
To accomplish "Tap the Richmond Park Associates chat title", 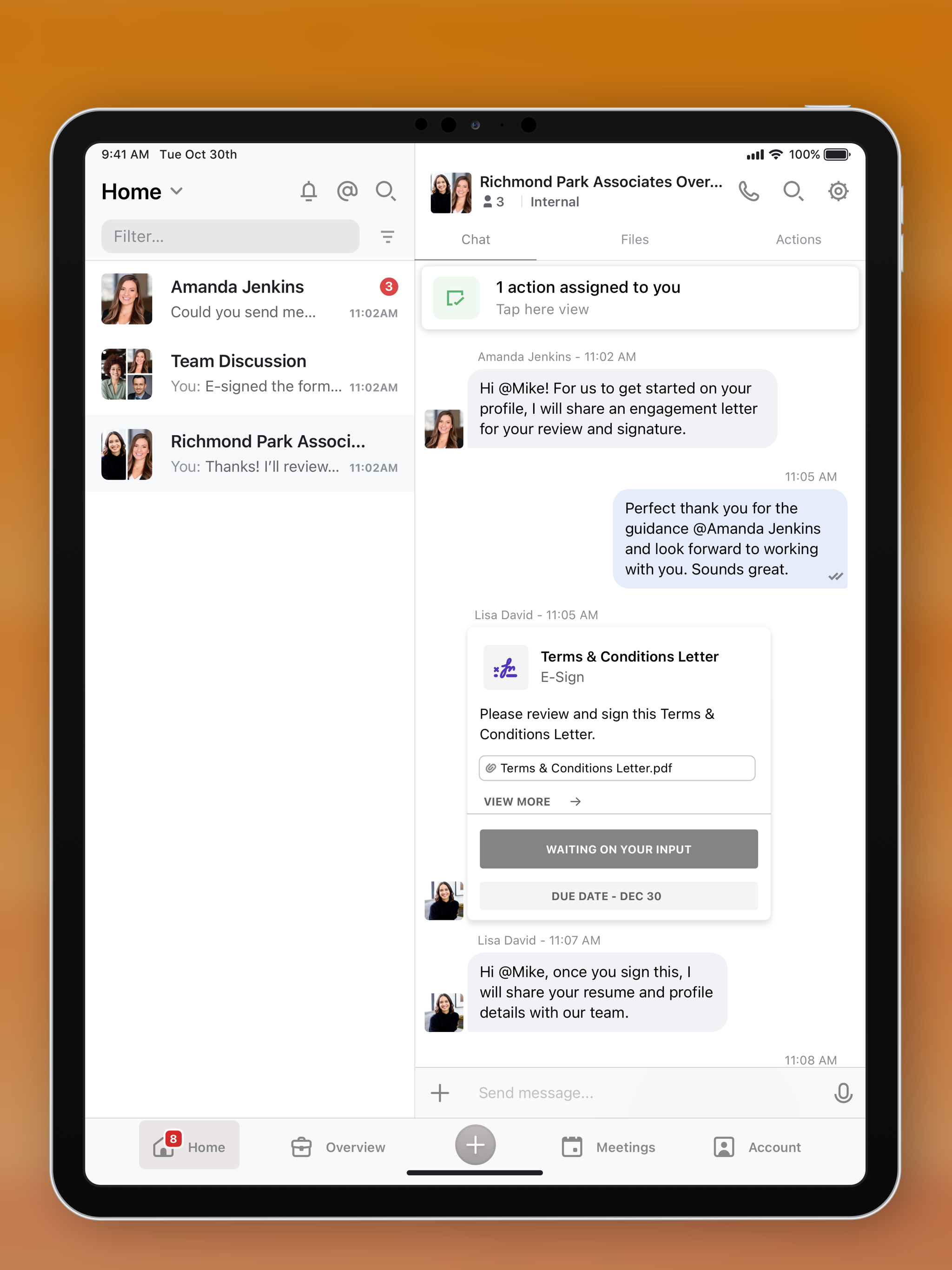I will click(x=601, y=181).
